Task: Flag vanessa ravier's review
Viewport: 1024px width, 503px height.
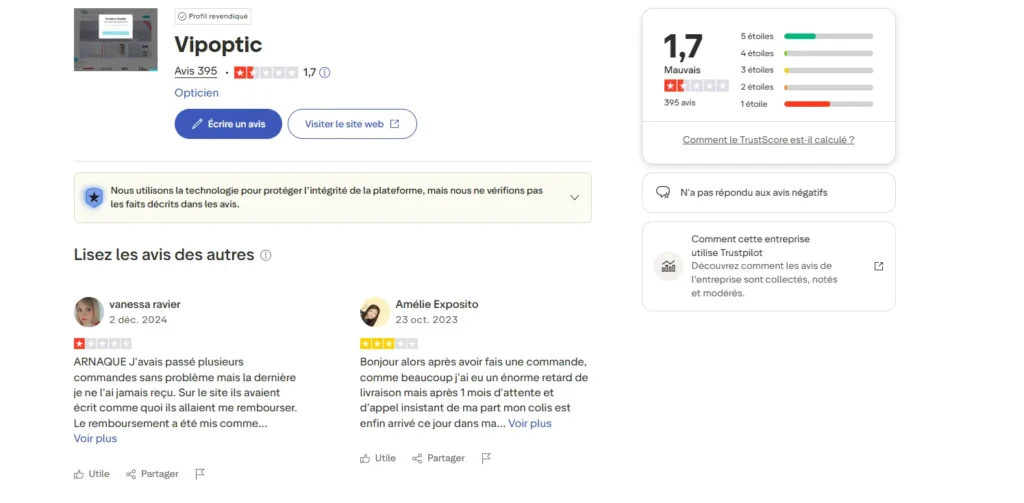Action: (x=200, y=473)
